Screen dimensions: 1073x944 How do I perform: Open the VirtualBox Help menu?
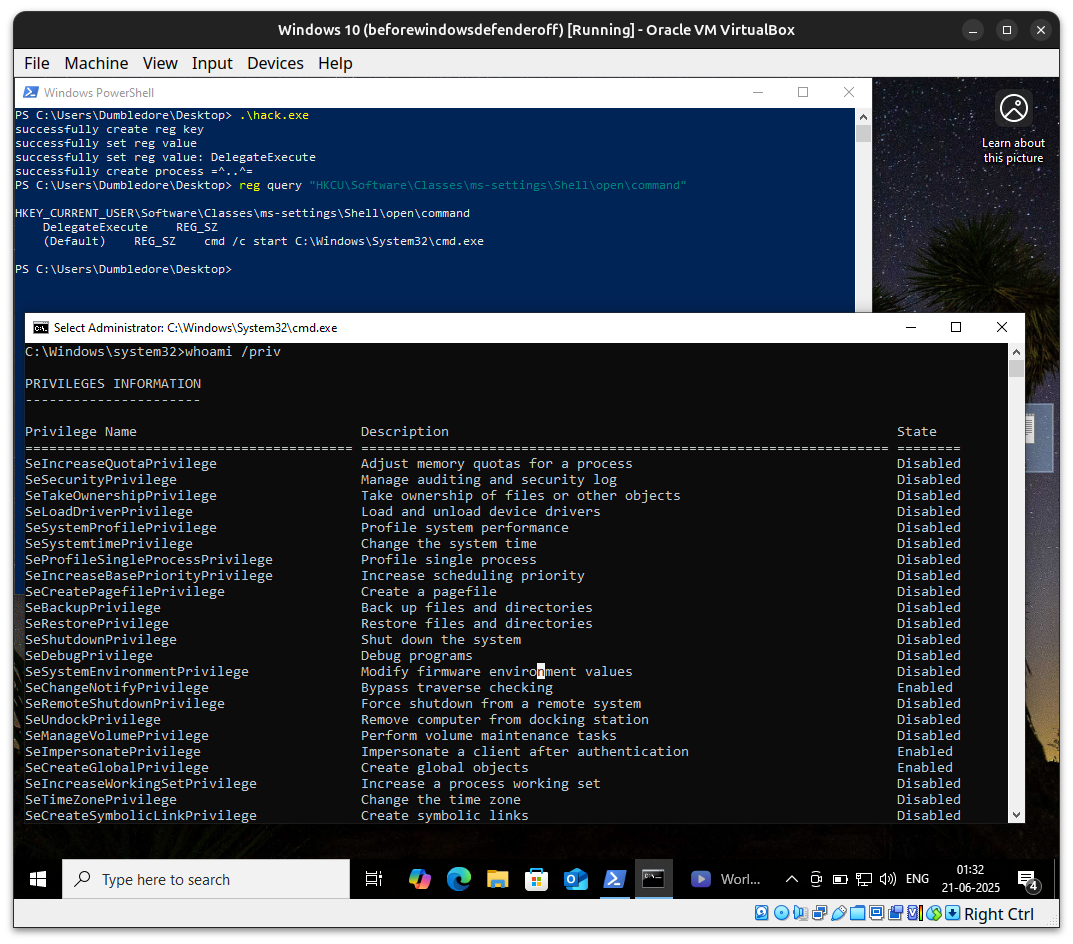coord(335,64)
